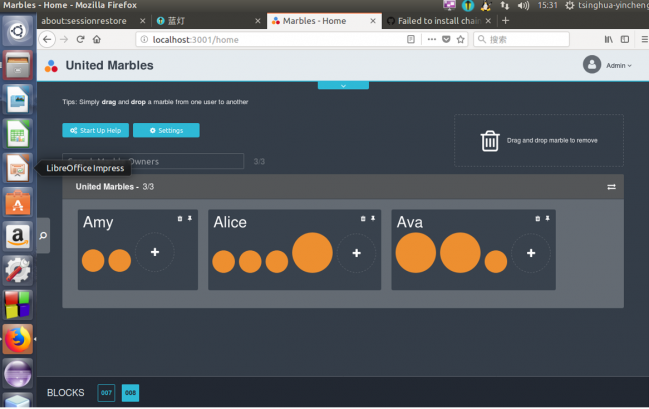Screen dimensions: 649x409
Task: Click the swap arrows icon on United Marbles bar
Action: [x=611, y=187]
